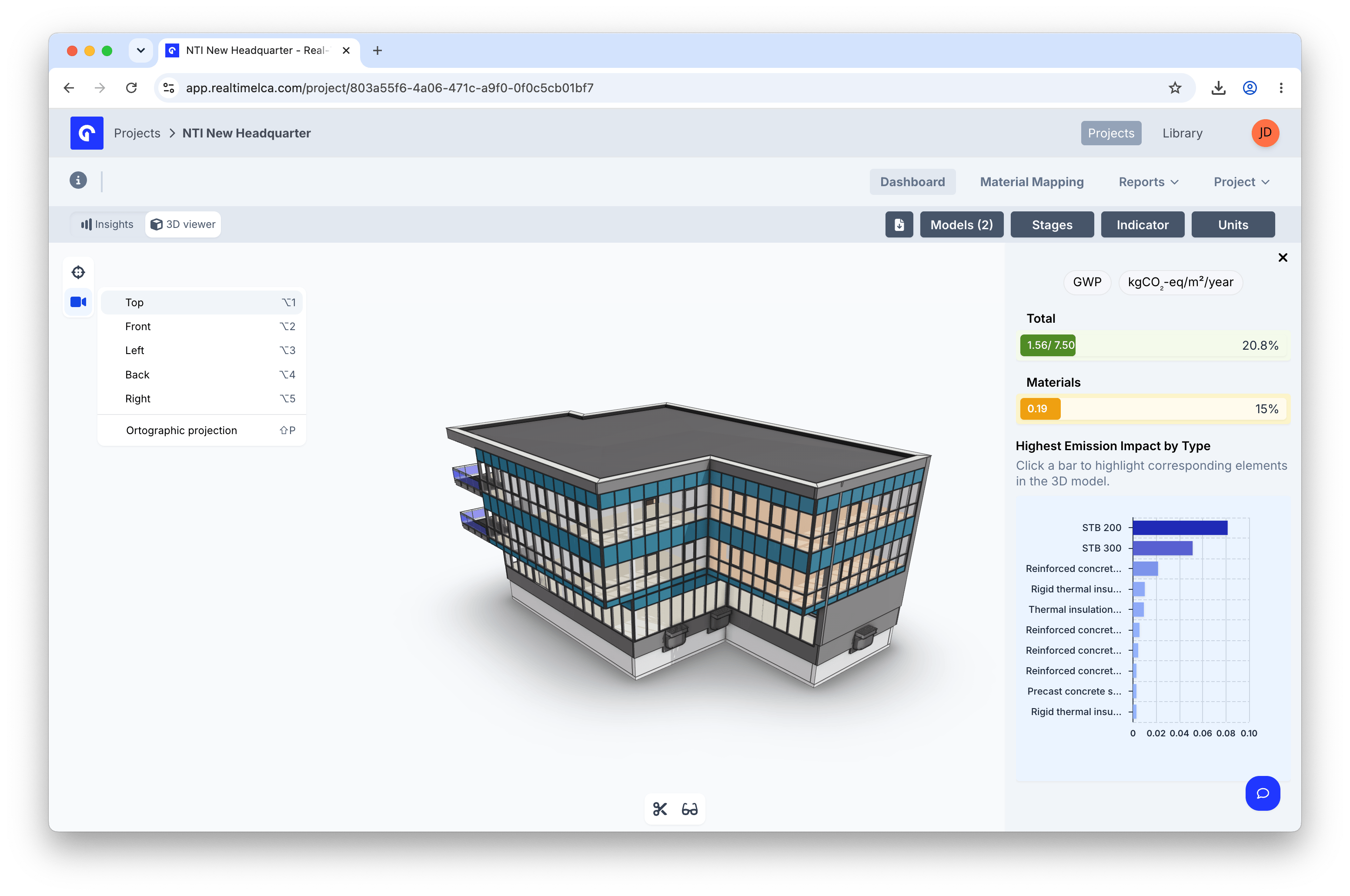
Task: Click 'Thermal insulation...' chart label
Action: point(1075,609)
